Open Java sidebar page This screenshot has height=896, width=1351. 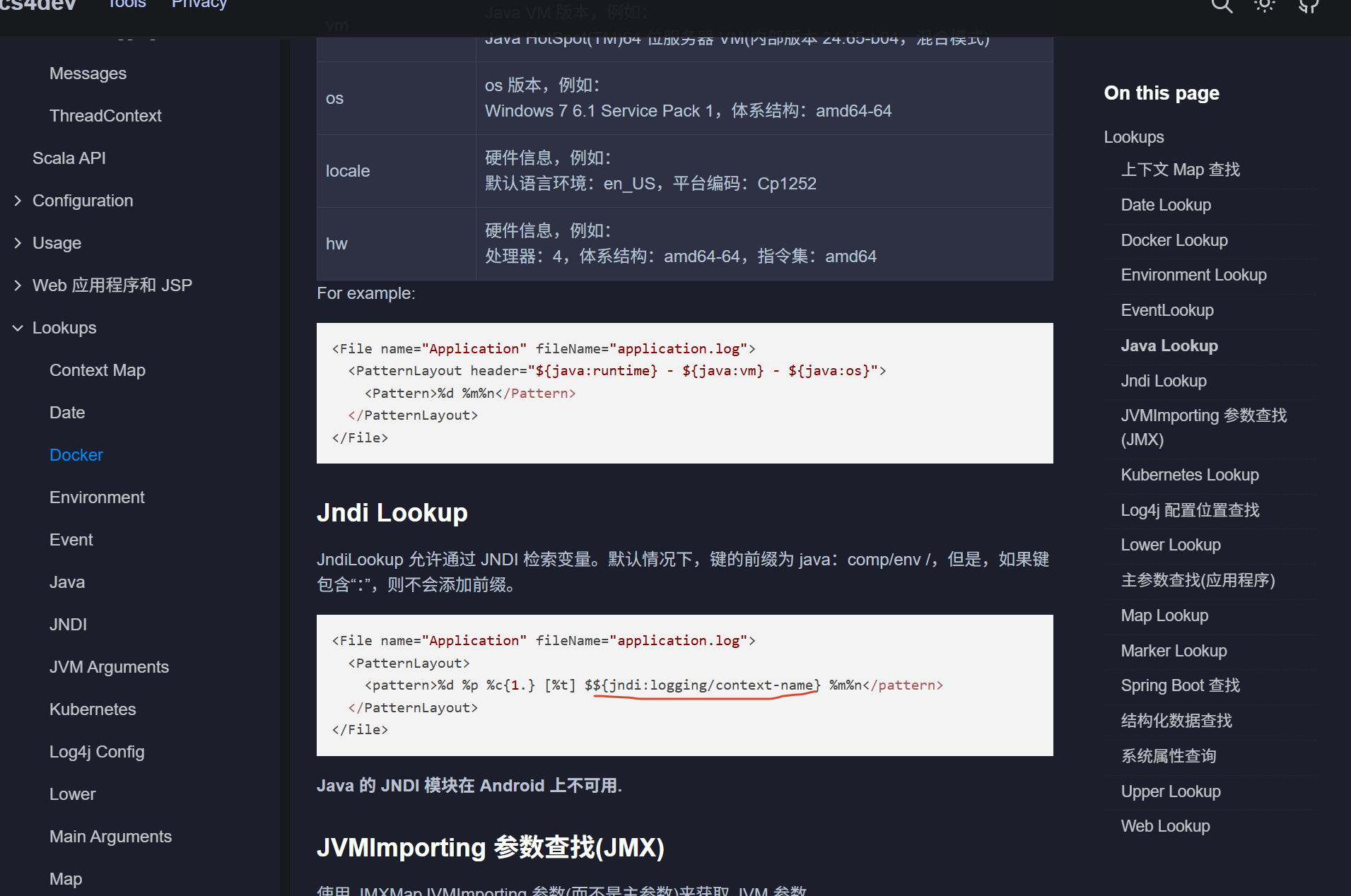click(x=67, y=582)
